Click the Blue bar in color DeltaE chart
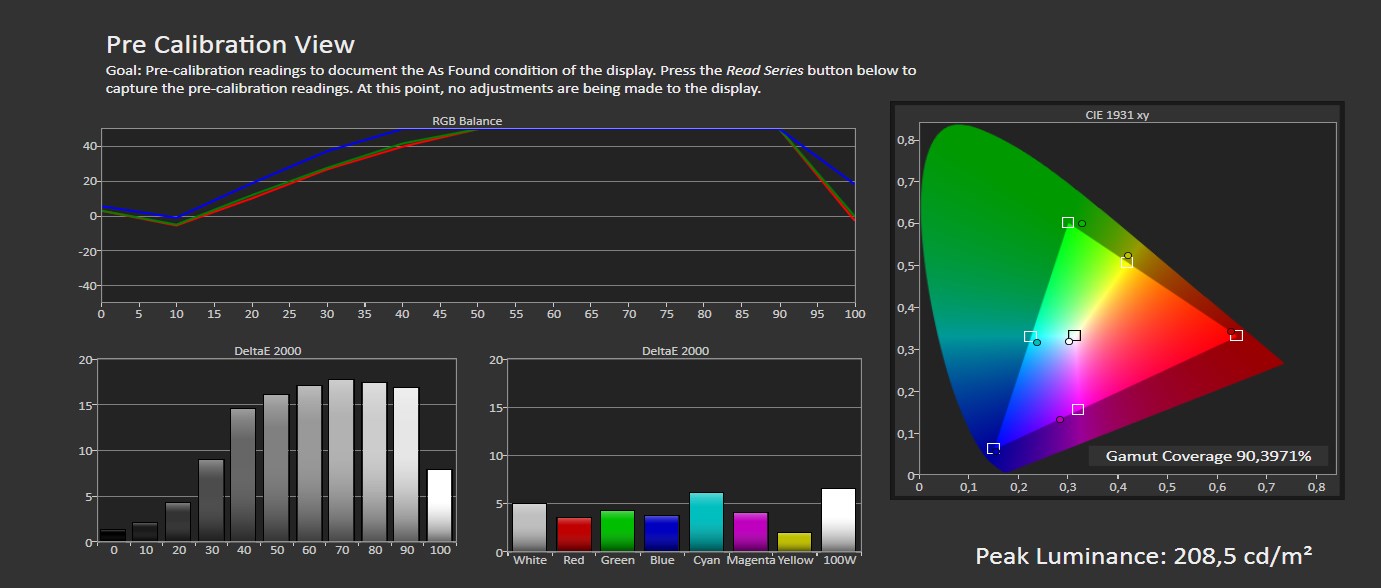1381x588 pixels. point(662,533)
